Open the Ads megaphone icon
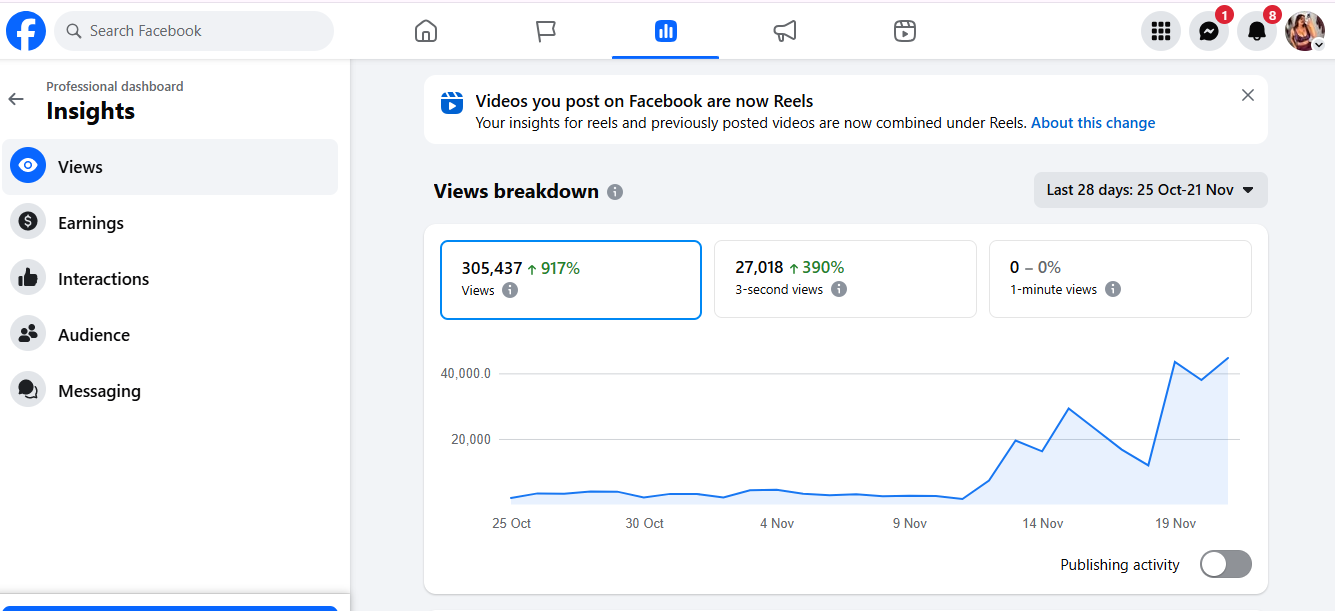Screen dimensions: 1335x611 pos(785,31)
